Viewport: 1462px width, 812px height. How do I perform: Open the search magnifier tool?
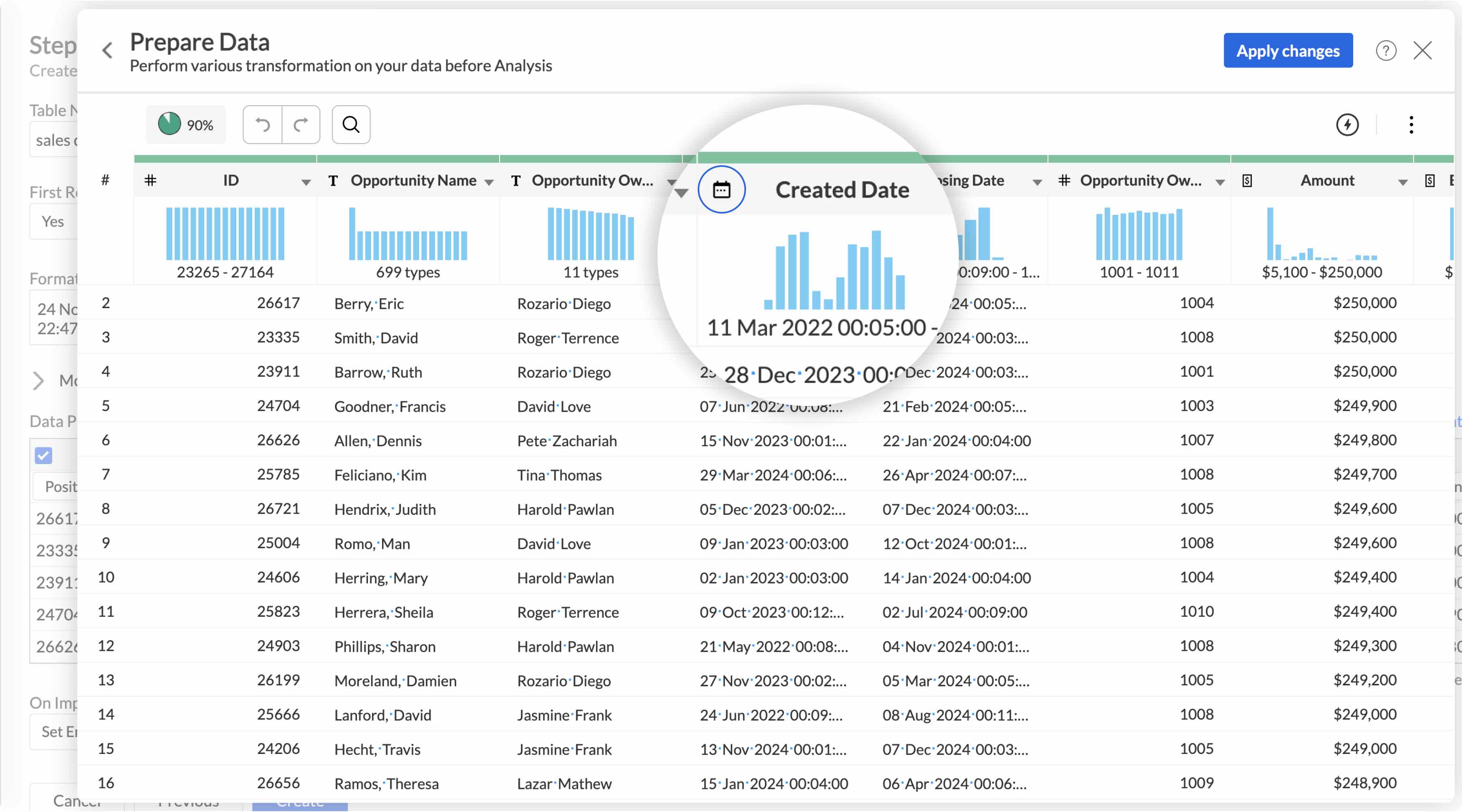tap(351, 124)
